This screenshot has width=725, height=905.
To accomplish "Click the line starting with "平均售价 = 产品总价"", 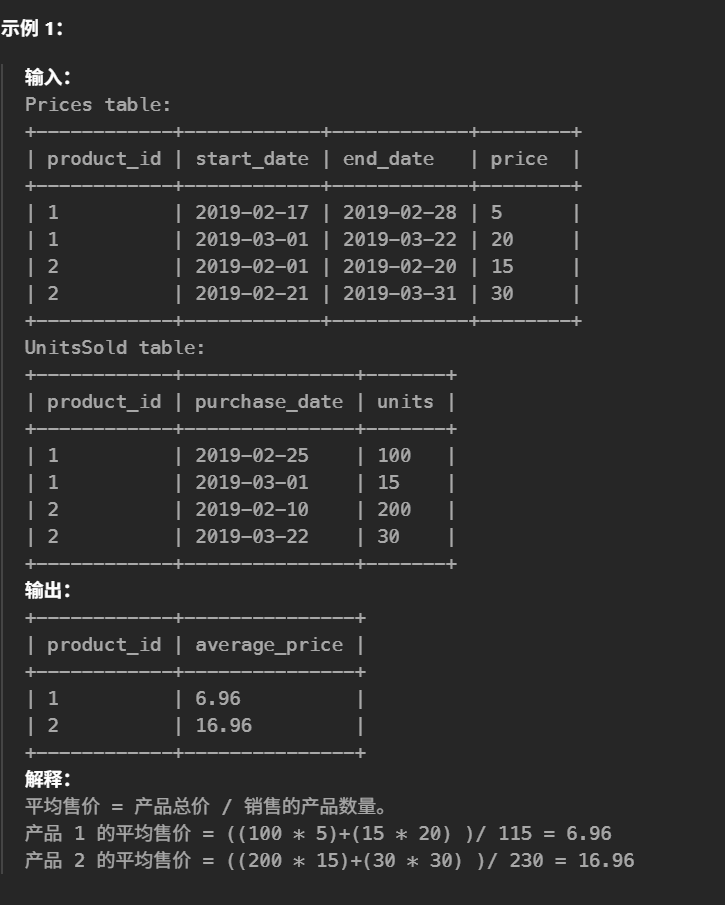I will pyautogui.click(x=206, y=806).
